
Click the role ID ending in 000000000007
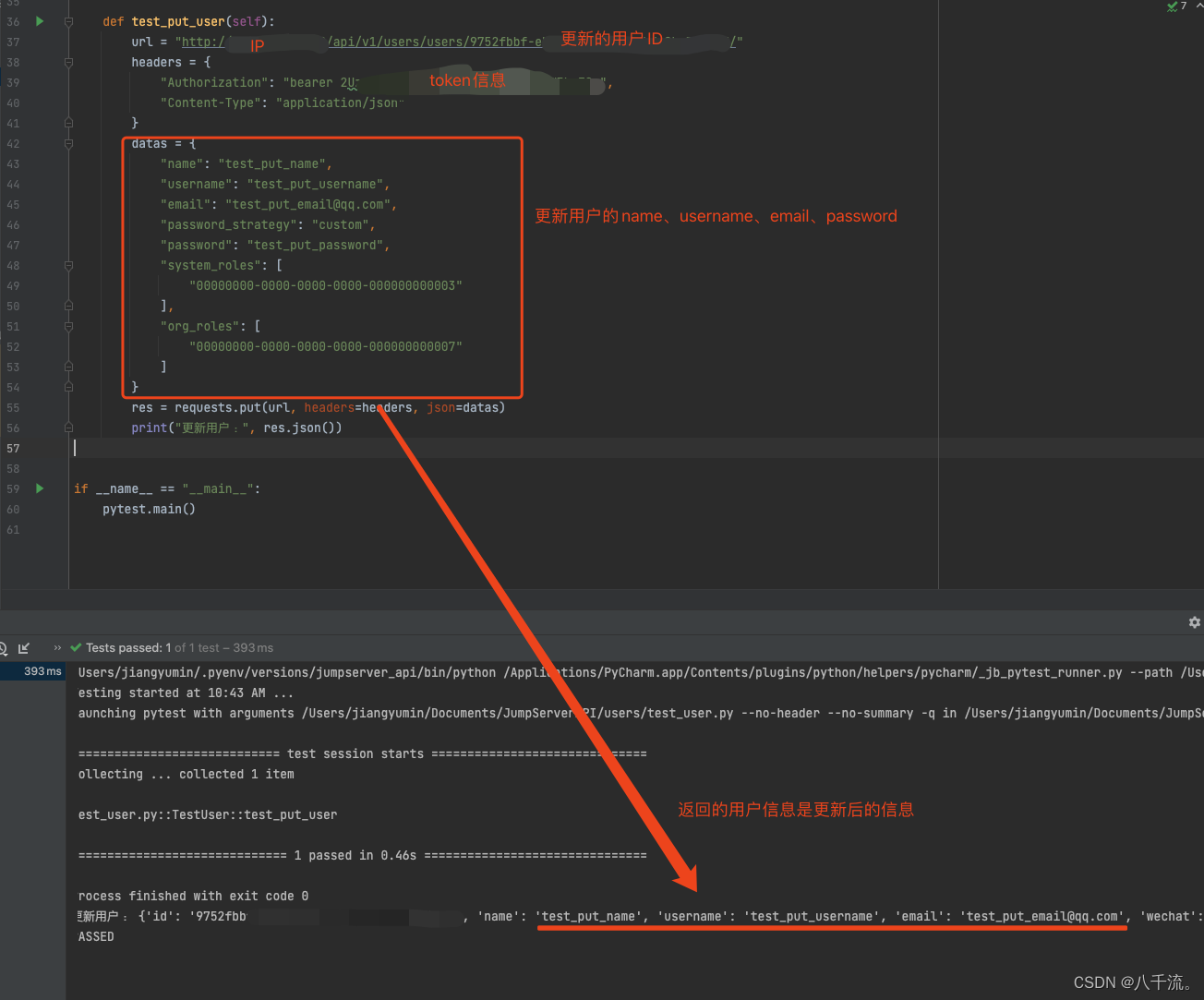326,346
